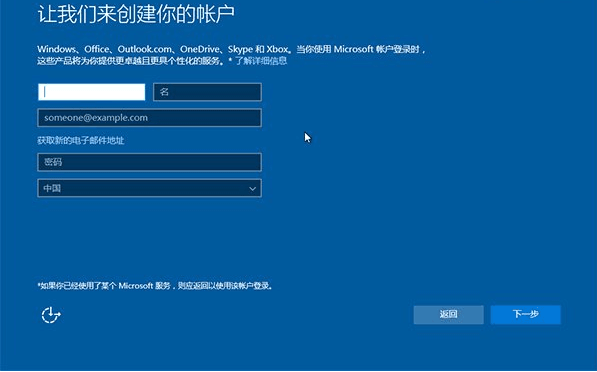Expand the 中国 country dropdown
597x372 pixels.
pyautogui.click(x=149, y=188)
